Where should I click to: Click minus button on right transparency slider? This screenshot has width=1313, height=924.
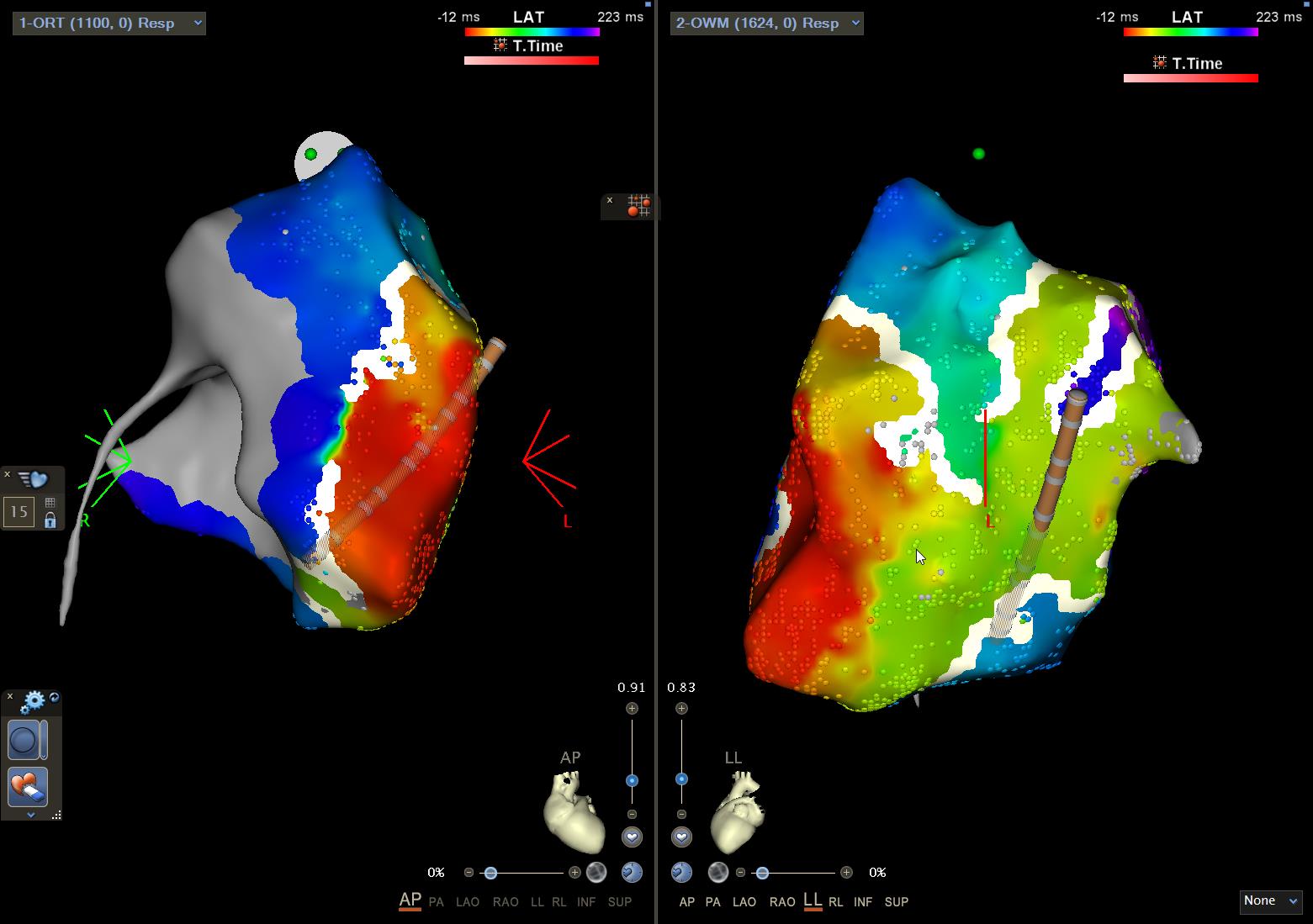[740, 873]
